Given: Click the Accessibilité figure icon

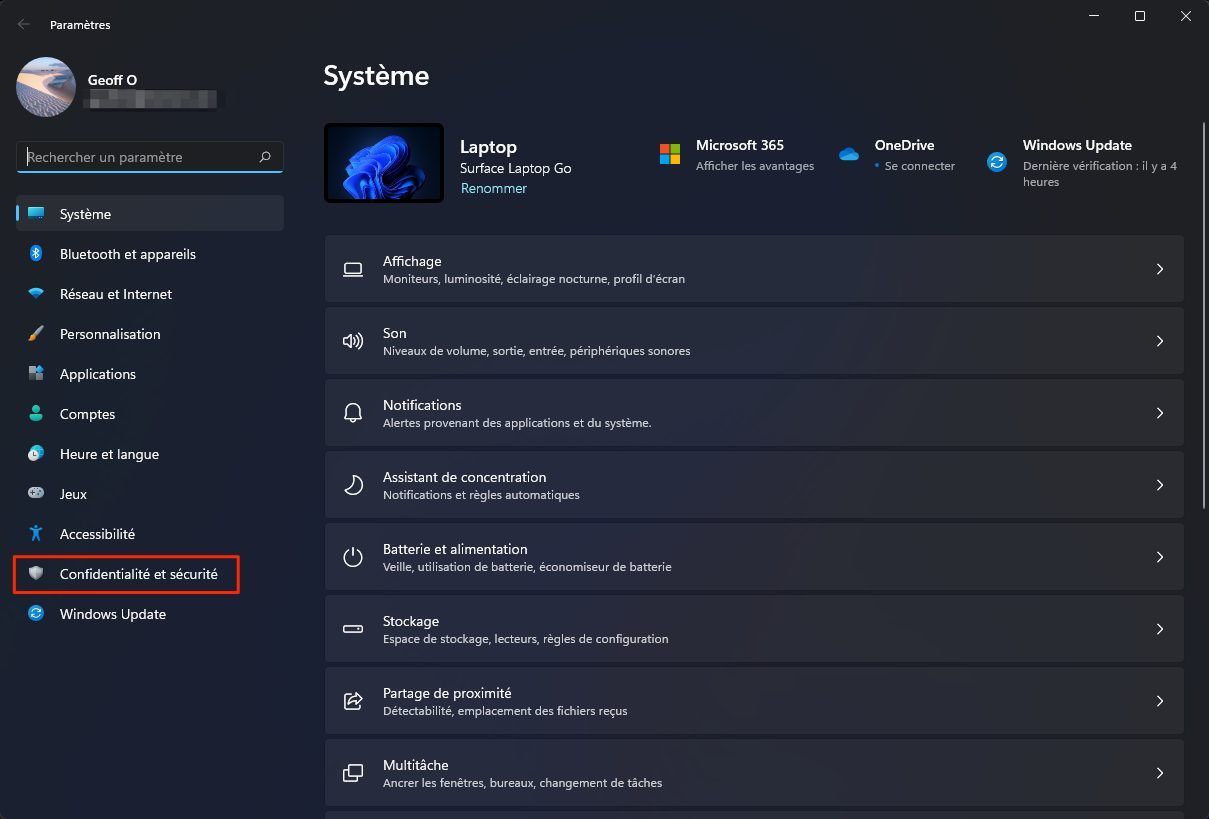Looking at the screenshot, I should point(36,534).
